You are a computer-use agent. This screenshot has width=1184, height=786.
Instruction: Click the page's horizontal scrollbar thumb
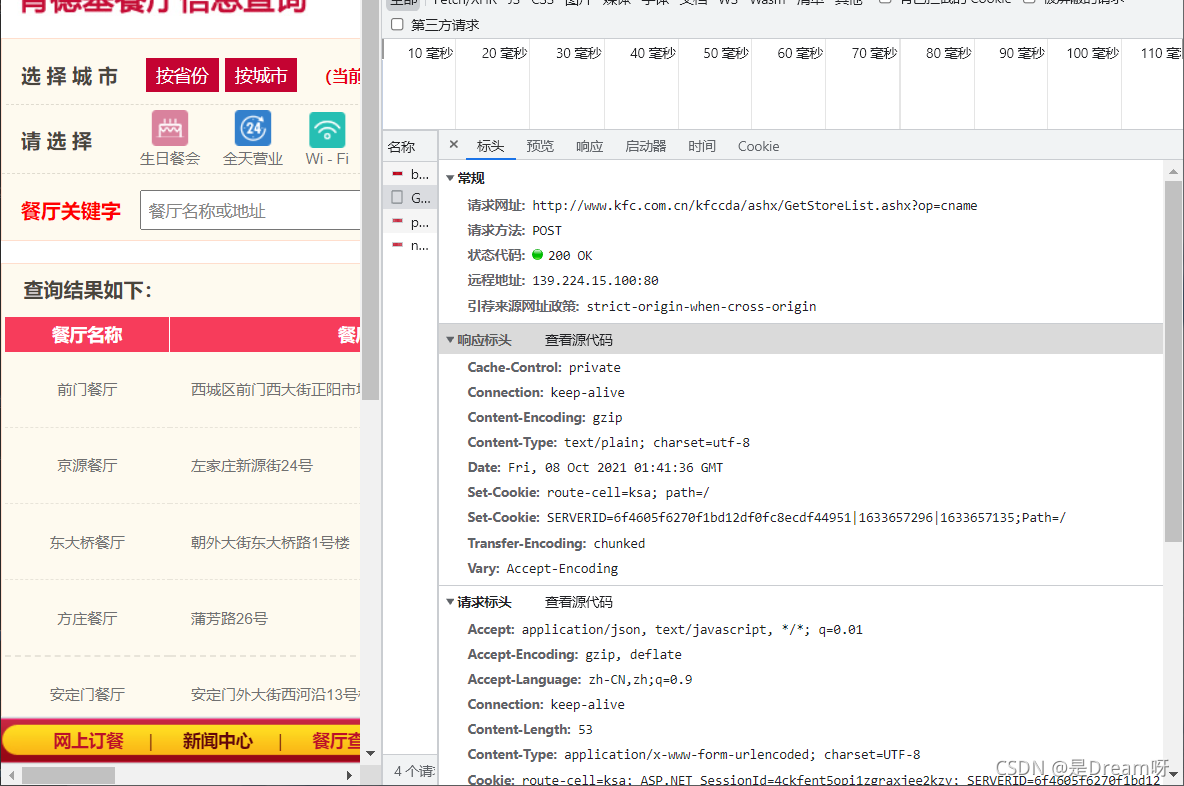pyautogui.click(x=68, y=775)
